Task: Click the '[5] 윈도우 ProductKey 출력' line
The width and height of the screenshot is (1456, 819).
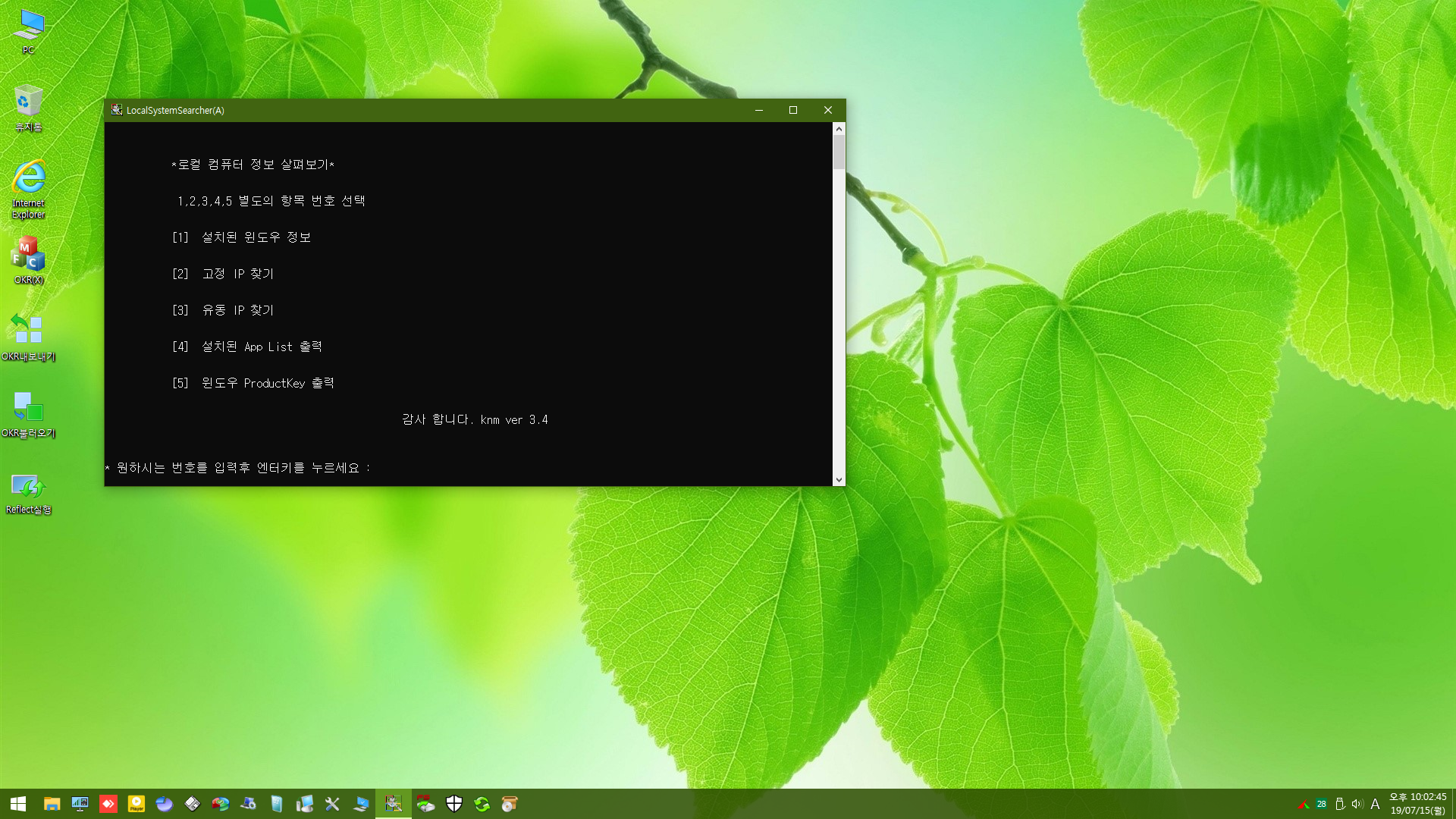Action: tap(253, 383)
